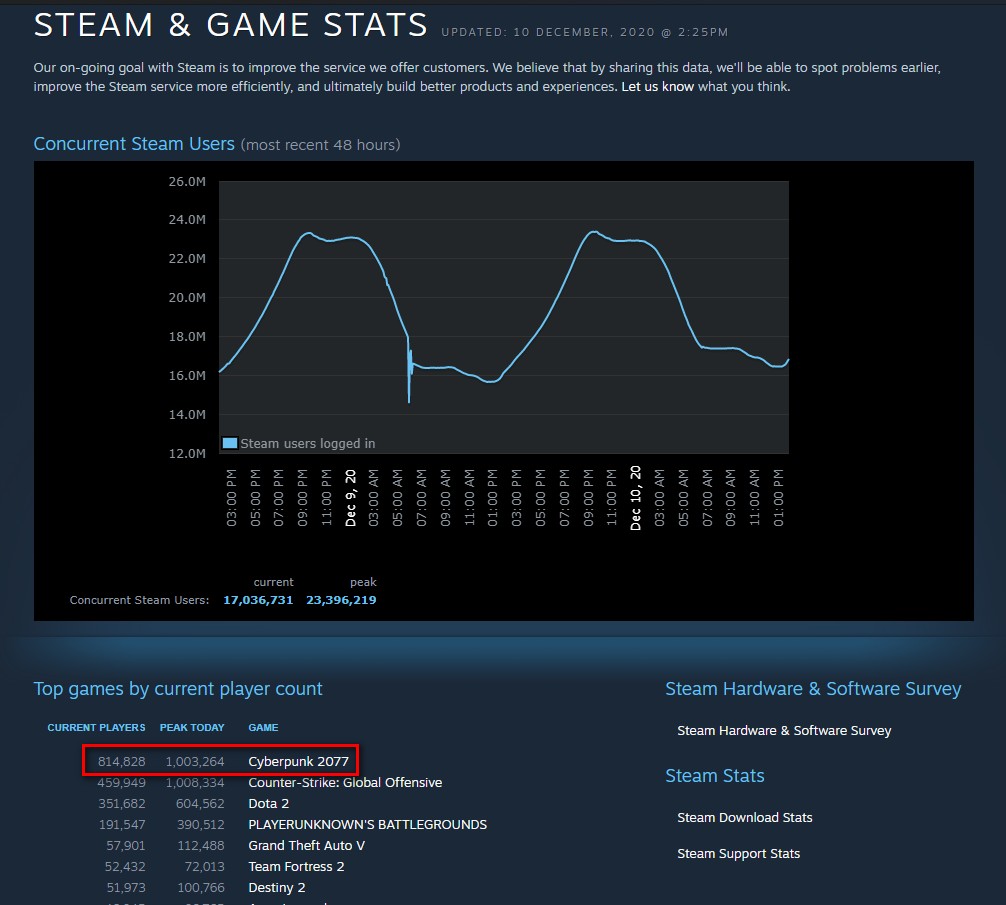
Task: Click Dota 2 current players 351,682
Action: (122, 804)
